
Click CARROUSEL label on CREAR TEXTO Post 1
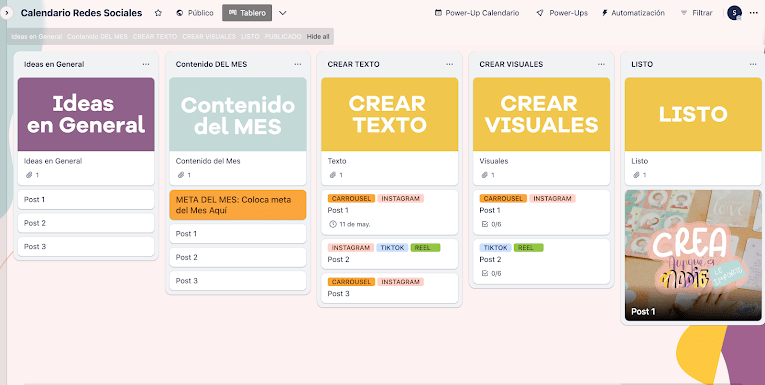coord(351,199)
